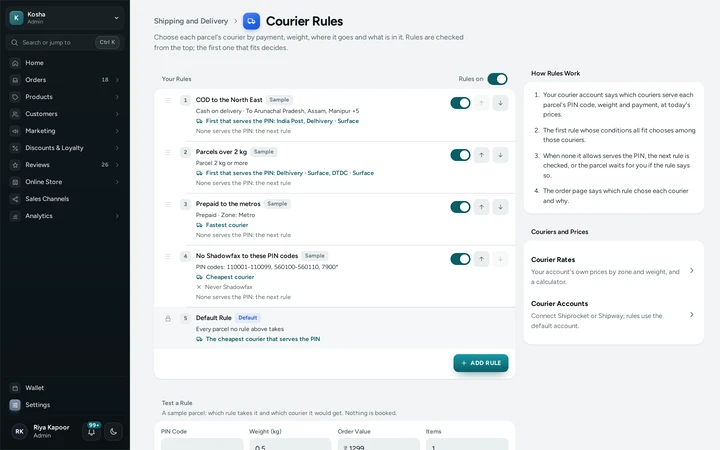Viewport: 720px width, 450px height.
Task: Click the Online Store icon
Action: coord(15,182)
